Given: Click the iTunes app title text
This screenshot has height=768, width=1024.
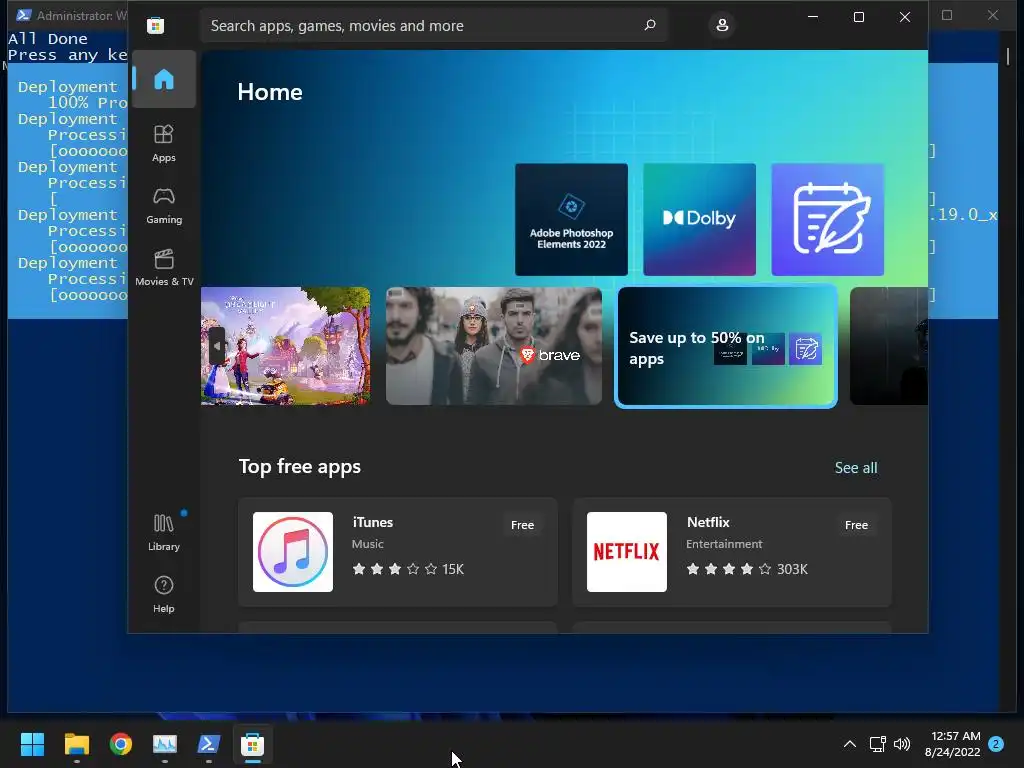Looking at the screenshot, I should [373, 522].
